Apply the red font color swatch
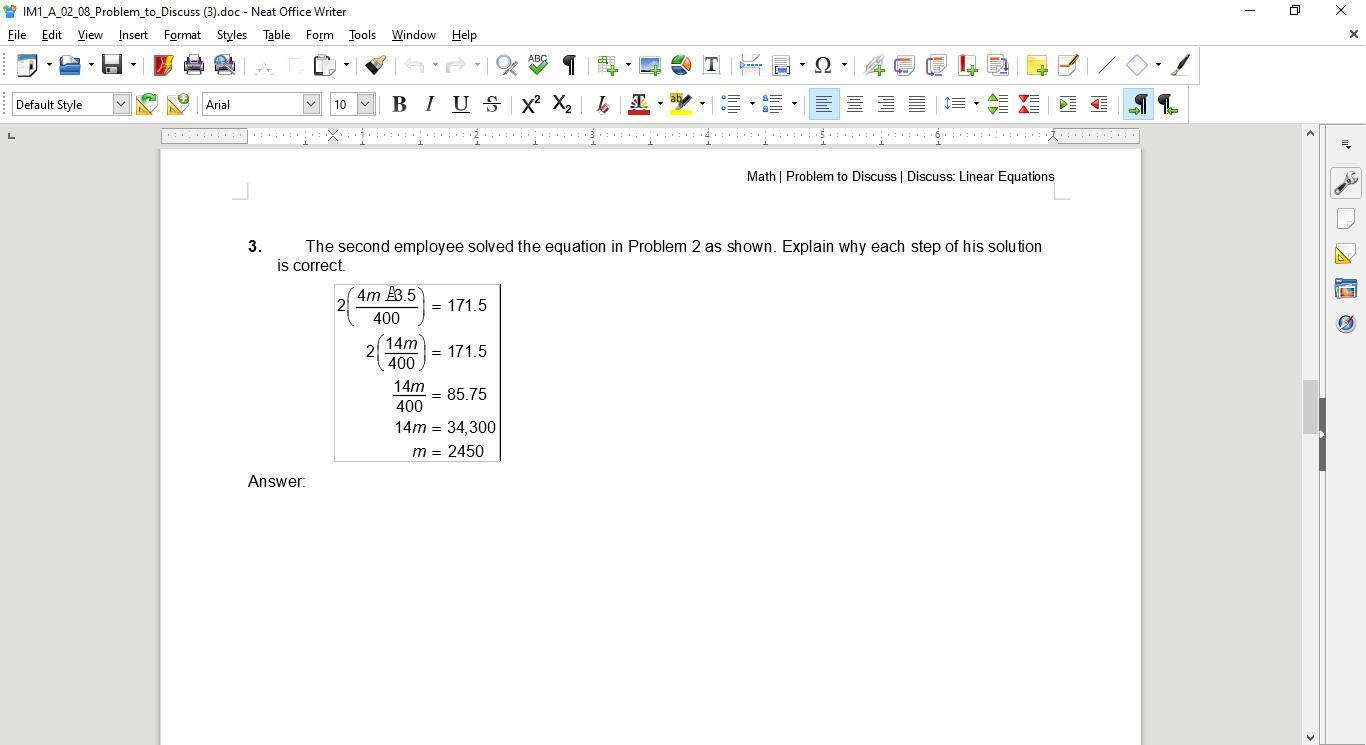1366x745 pixels. click(x=638, y=104)
